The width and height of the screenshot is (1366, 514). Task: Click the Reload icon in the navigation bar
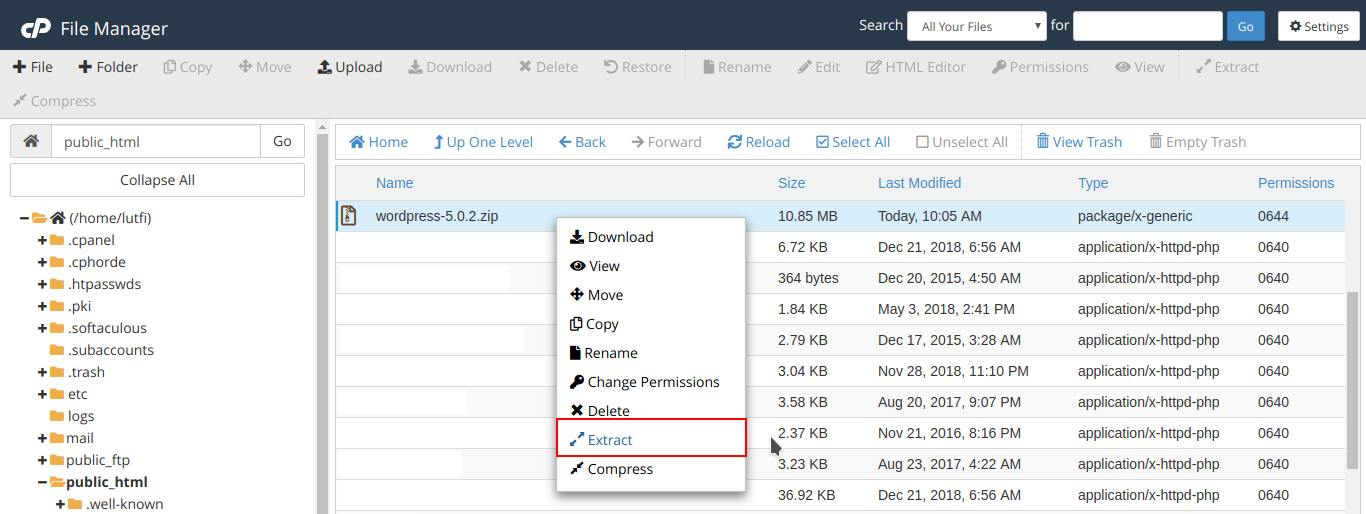[x=735, y=142]
